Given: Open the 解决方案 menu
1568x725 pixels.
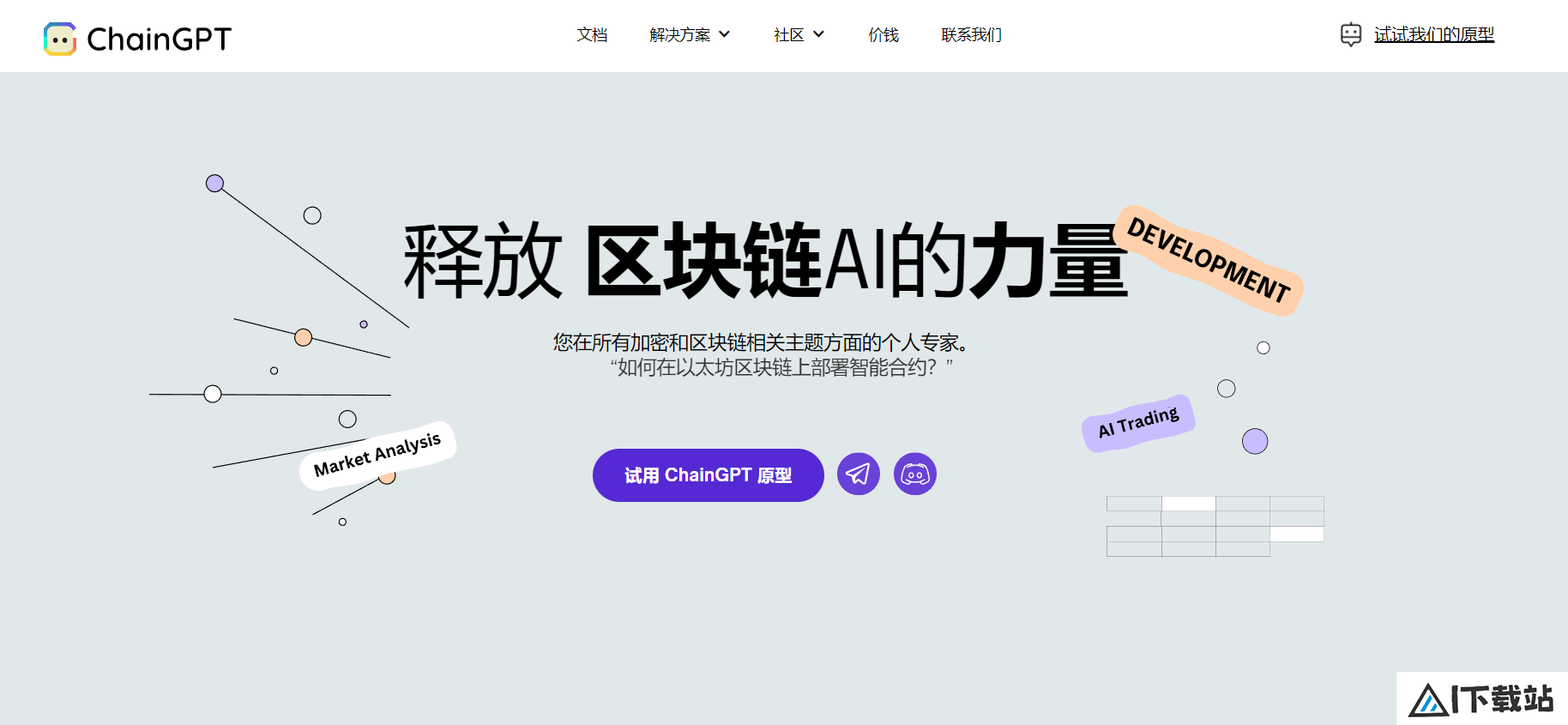Looking at the screenshot, I should pyautogui.click(x=679, y=34).
